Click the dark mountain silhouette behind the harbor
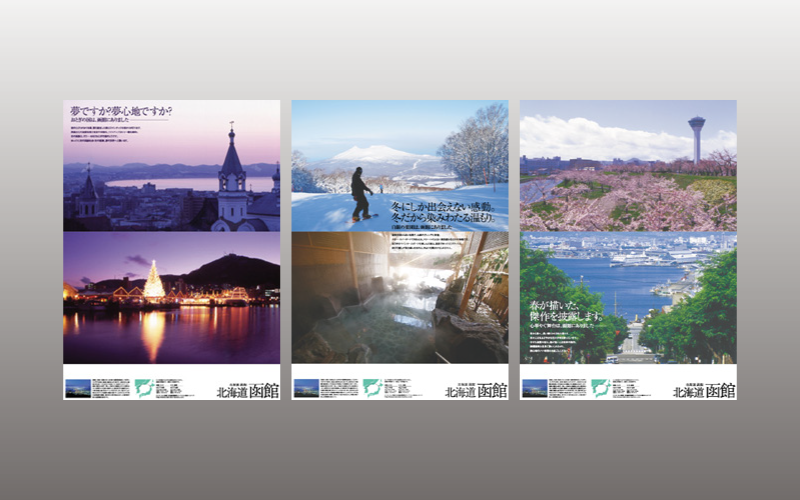The width and height of the screenshot is (800, 500). click(232, 270)
